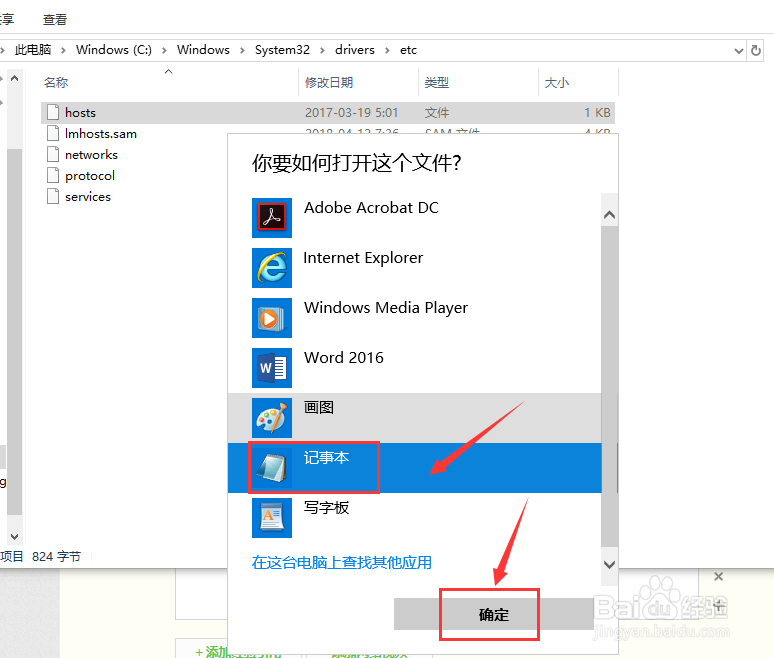Select the Adobe Acrobat DC app icon
This screenshot has height=658, width=774.
[x=271, y=218]
